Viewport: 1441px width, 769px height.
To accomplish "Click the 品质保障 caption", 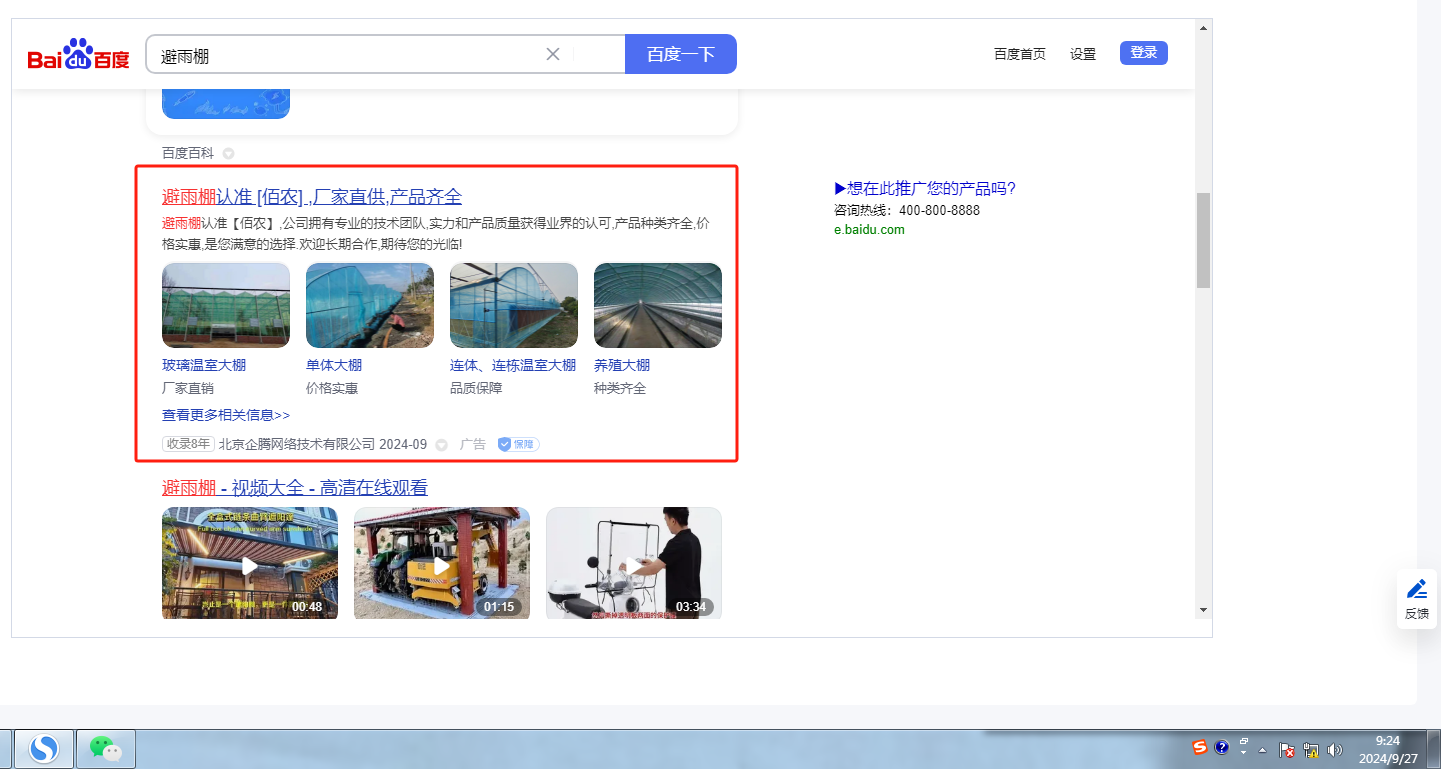I will pyautogui.click(x=476, y=388).
